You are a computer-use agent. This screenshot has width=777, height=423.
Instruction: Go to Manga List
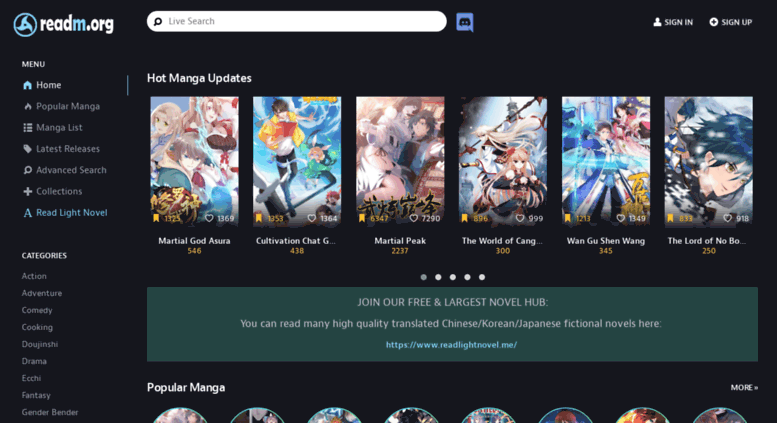59,128
